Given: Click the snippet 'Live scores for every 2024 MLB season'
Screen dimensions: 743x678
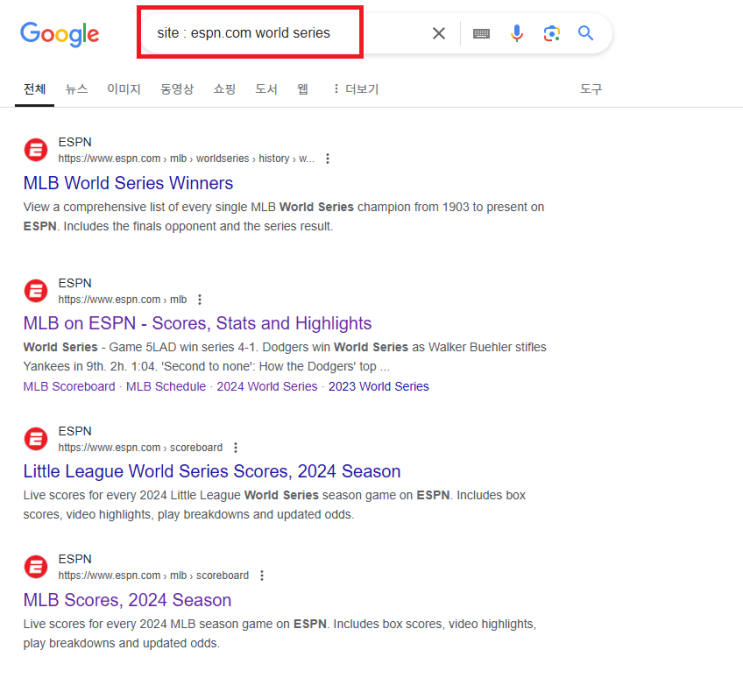Looking at the screenshot, I should coord(280,633).
